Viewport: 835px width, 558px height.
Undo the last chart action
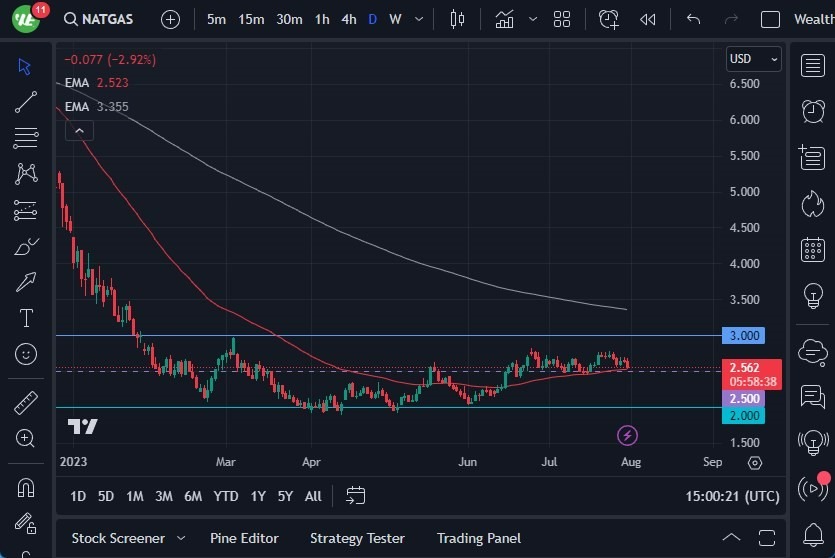693,20
